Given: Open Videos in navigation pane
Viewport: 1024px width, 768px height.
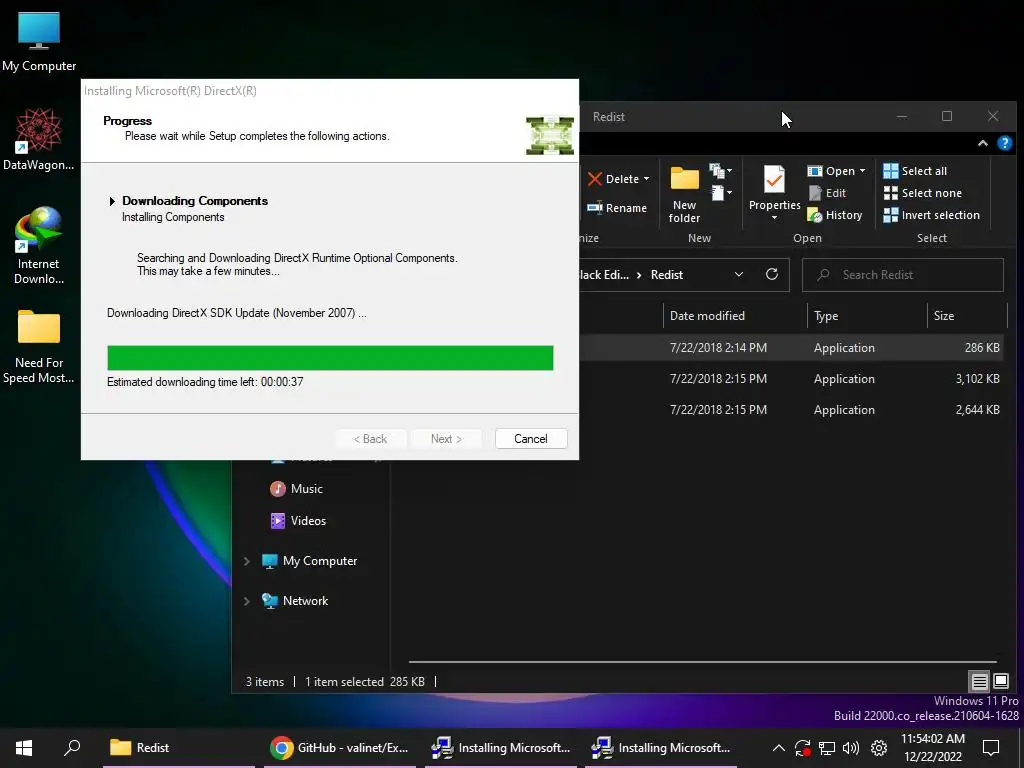Looking at the screenshot, I should 298,520.
